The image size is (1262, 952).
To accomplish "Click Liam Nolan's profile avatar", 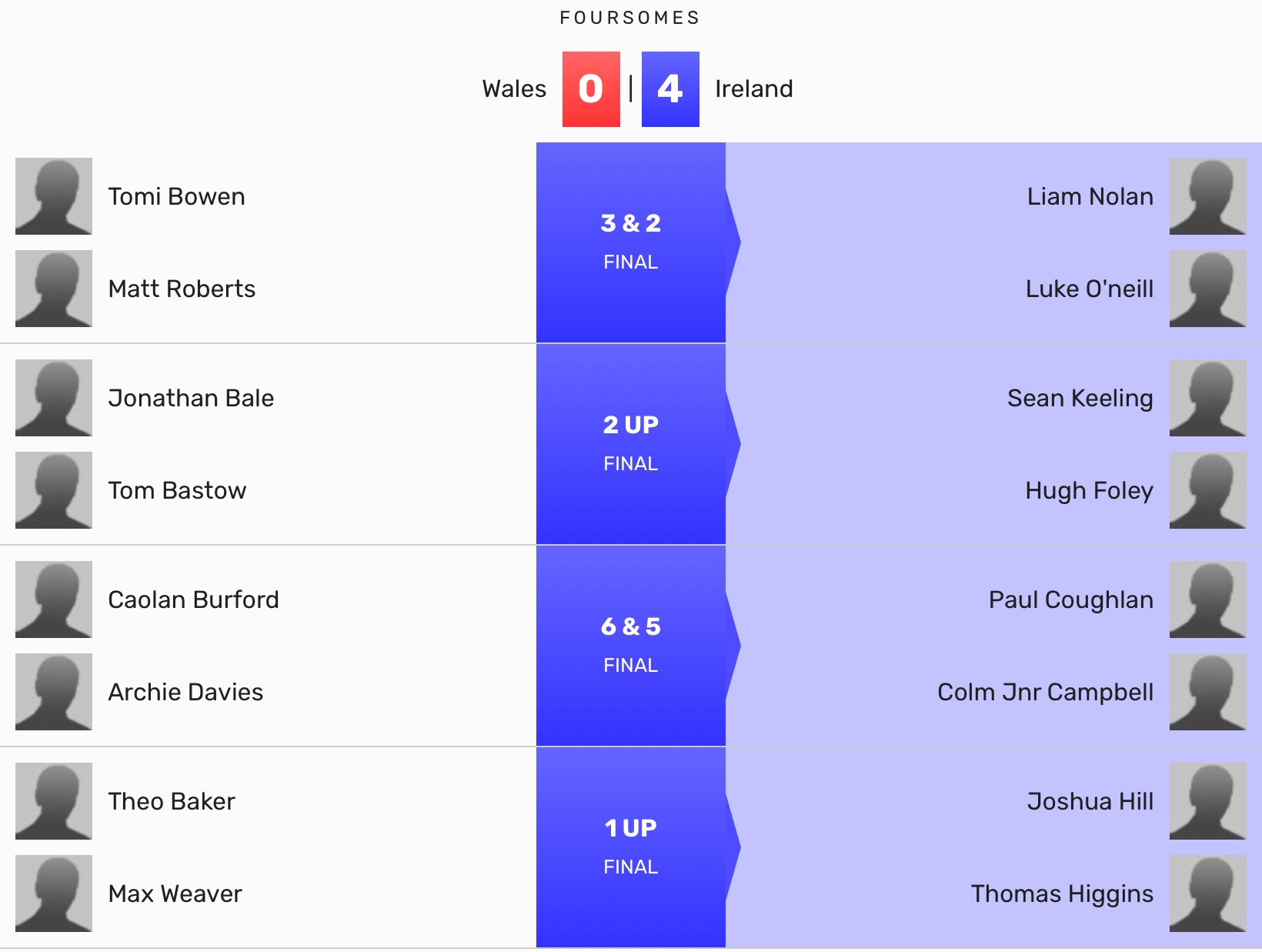I will coord(1207,196).
